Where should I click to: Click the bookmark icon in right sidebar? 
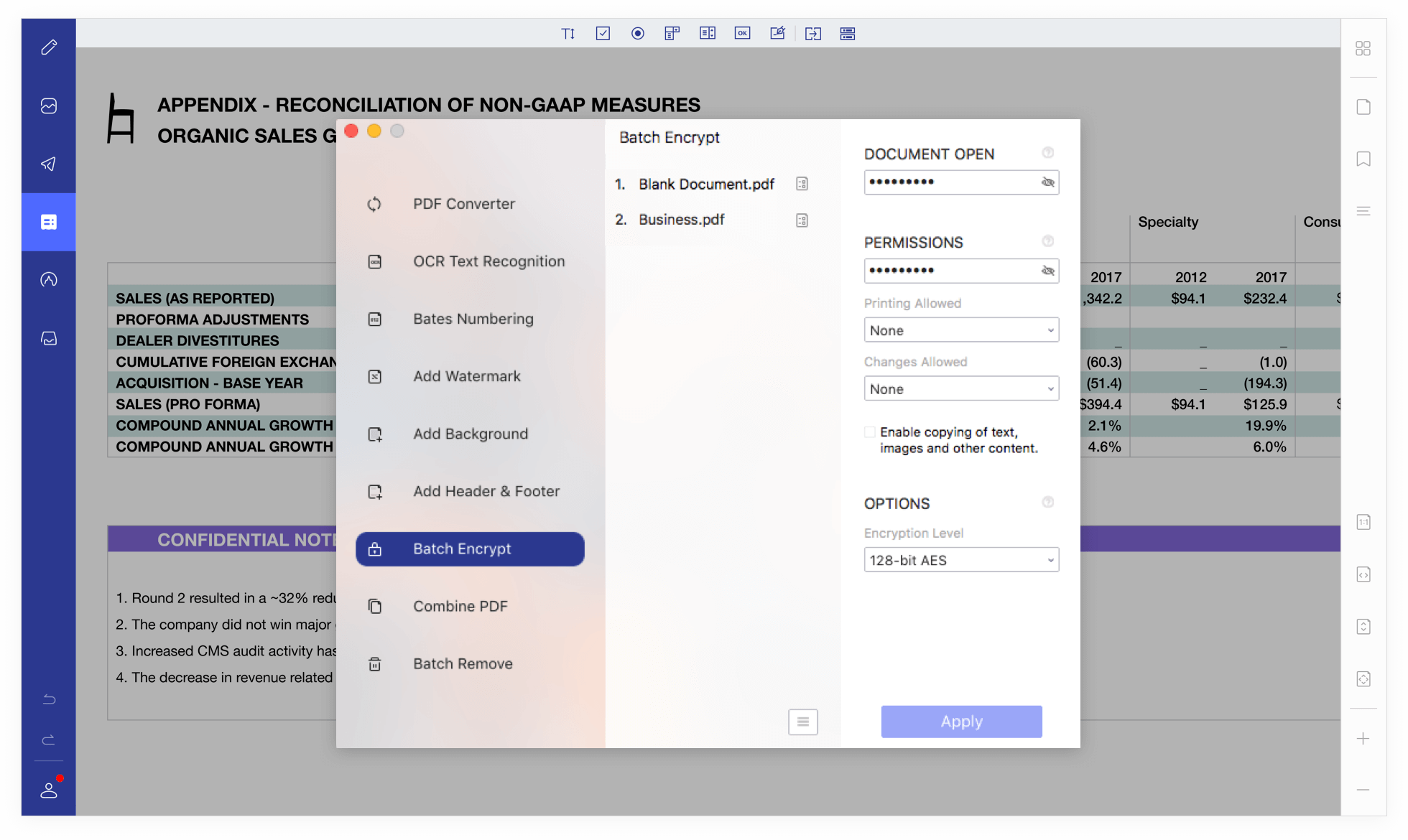(1363, 159)
